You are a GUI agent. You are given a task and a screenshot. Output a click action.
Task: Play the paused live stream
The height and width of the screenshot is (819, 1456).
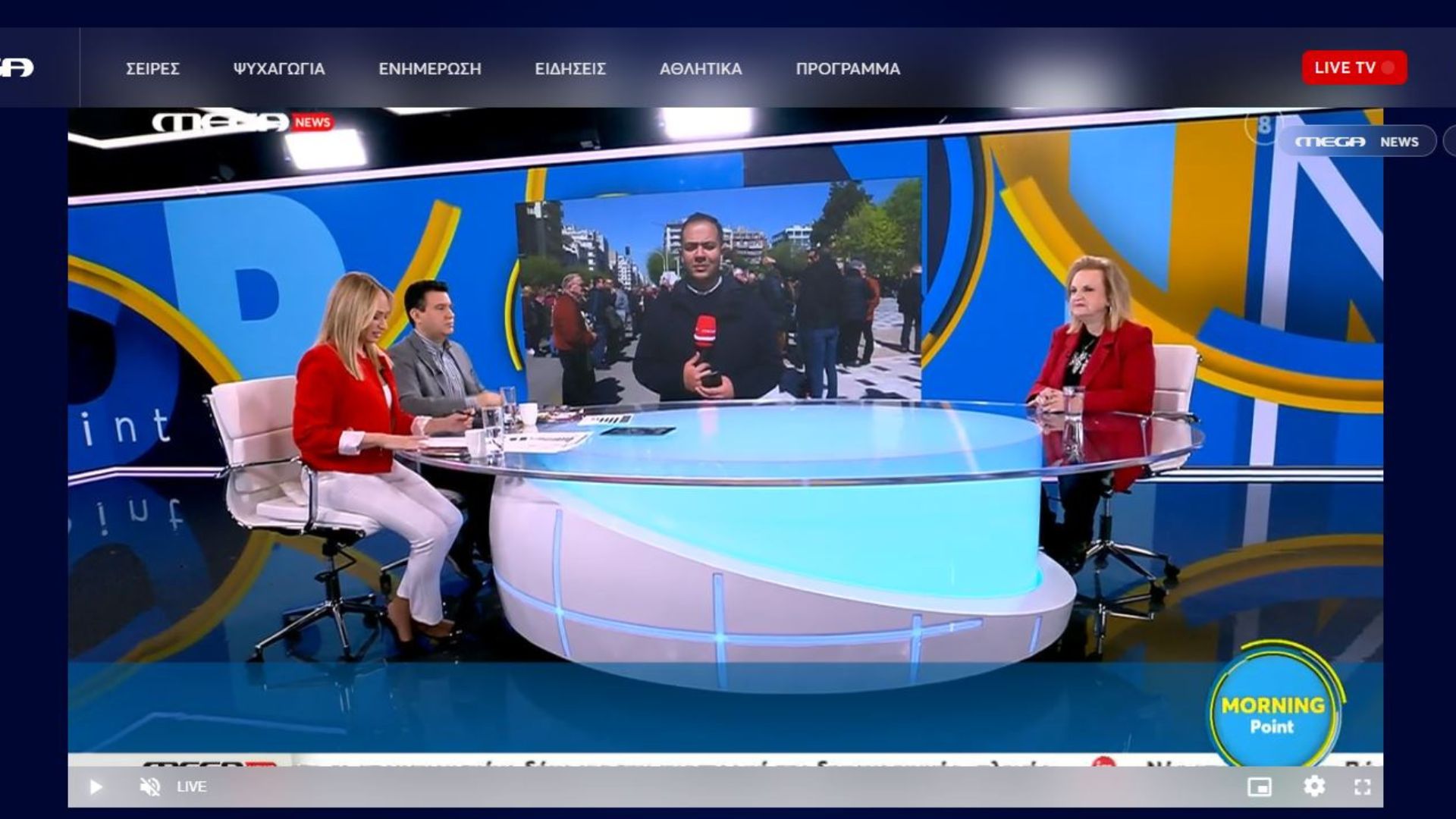(x=95, y=786)
